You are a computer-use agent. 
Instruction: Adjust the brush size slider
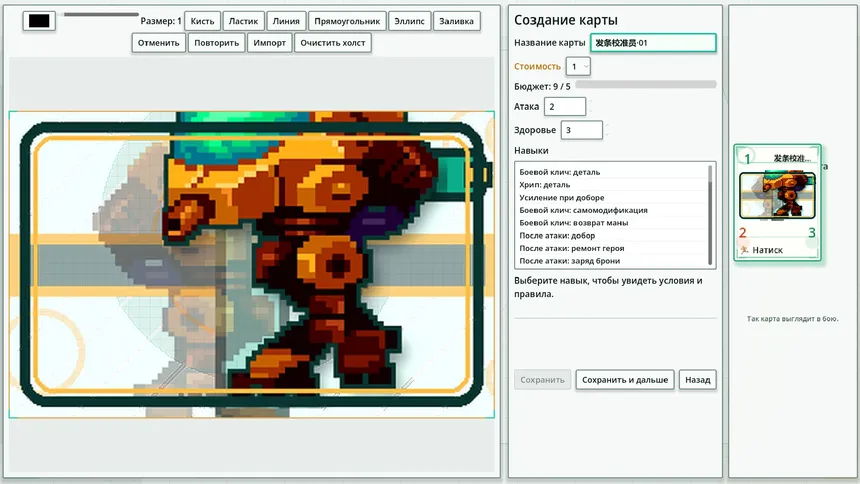pos(101,14)
